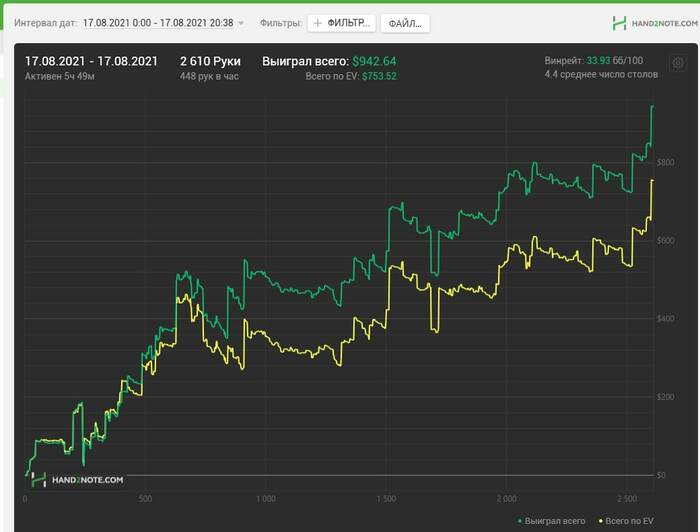
Task: Click the 'Интервал дат:' label
Action: [45, 23]
